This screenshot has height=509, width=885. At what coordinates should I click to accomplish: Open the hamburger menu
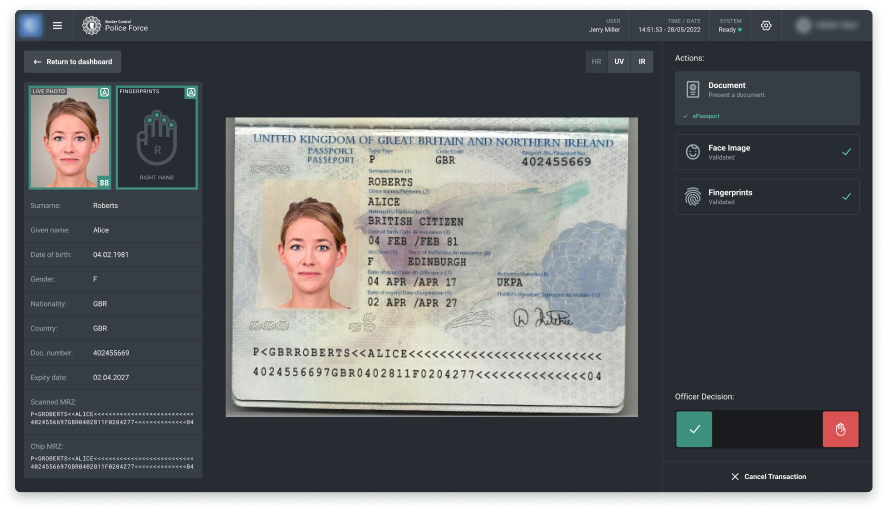pos(57,26)
